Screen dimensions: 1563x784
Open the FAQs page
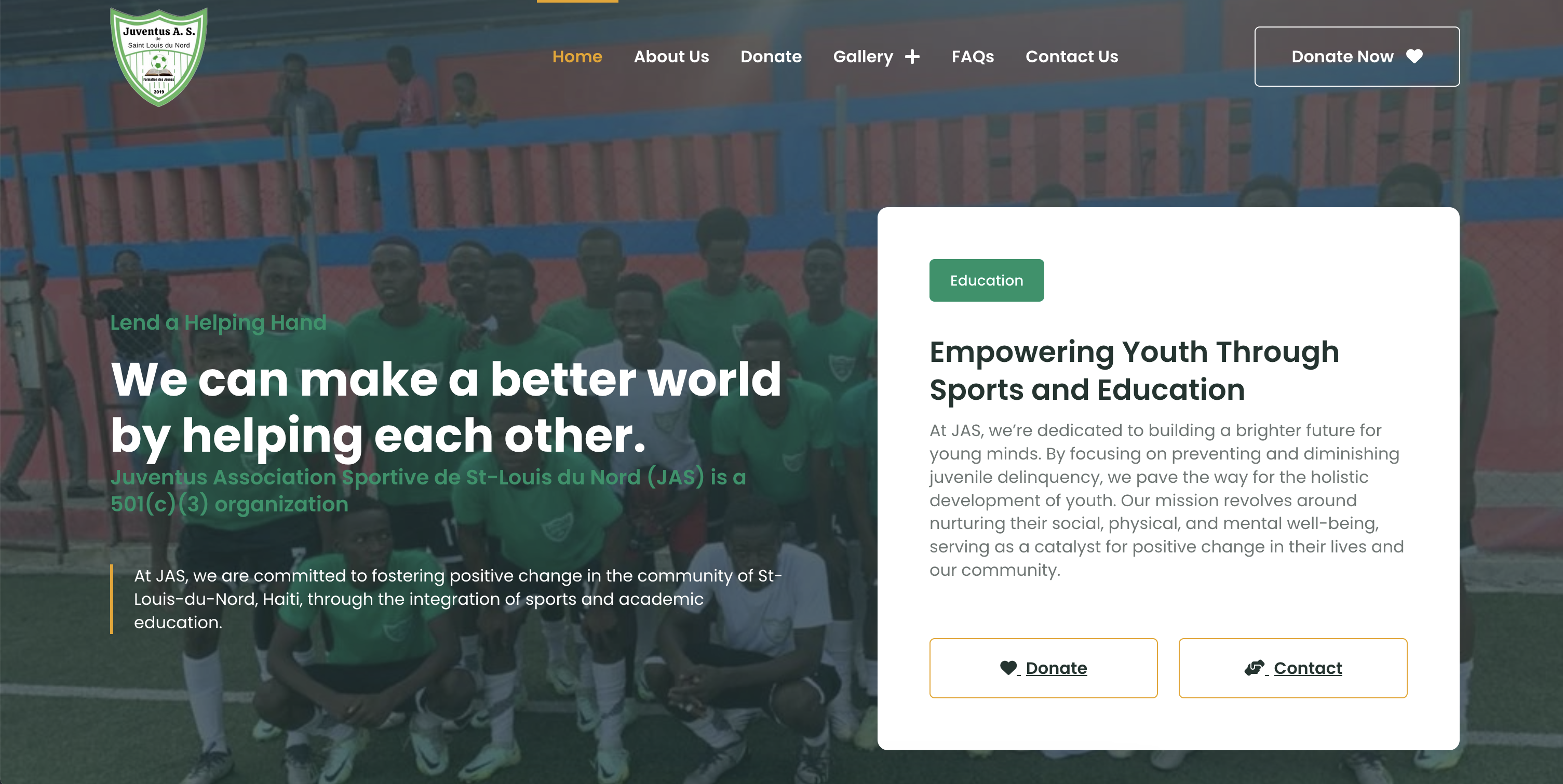tap(973, 57)
